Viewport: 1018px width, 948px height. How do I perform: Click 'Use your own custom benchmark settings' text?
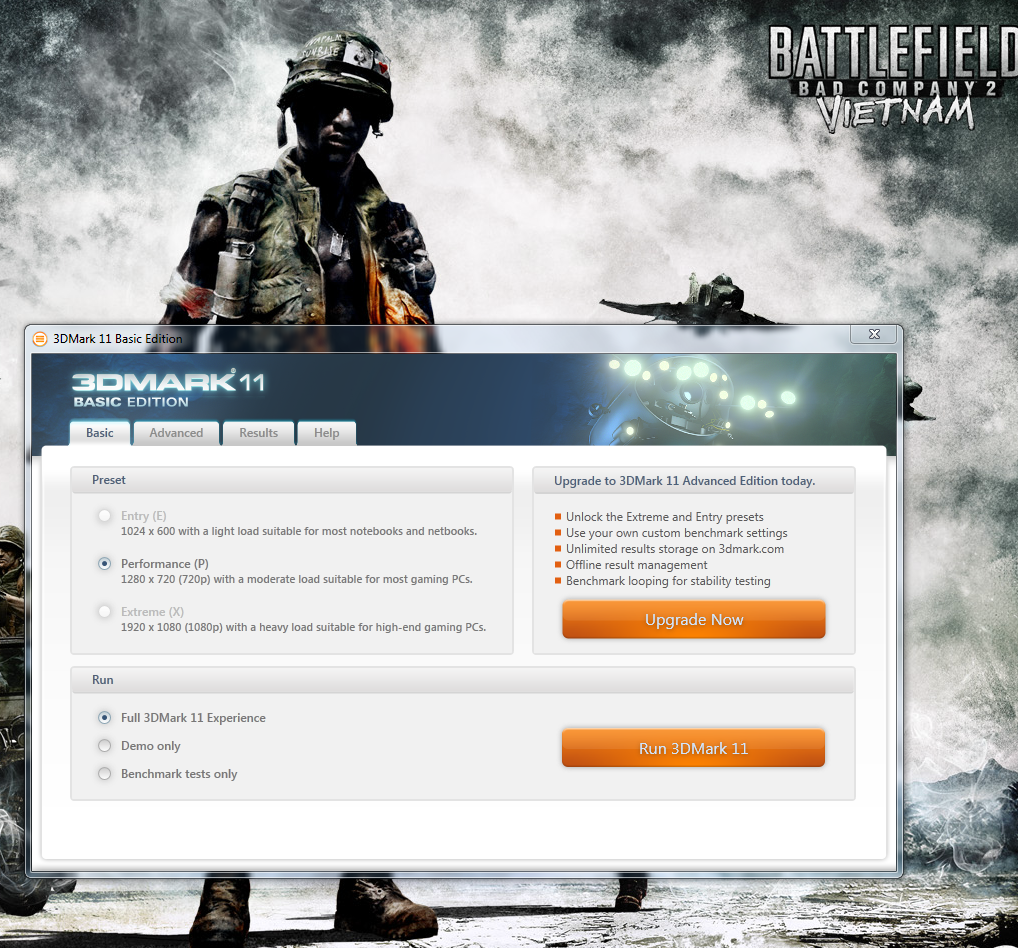point(677,533)
